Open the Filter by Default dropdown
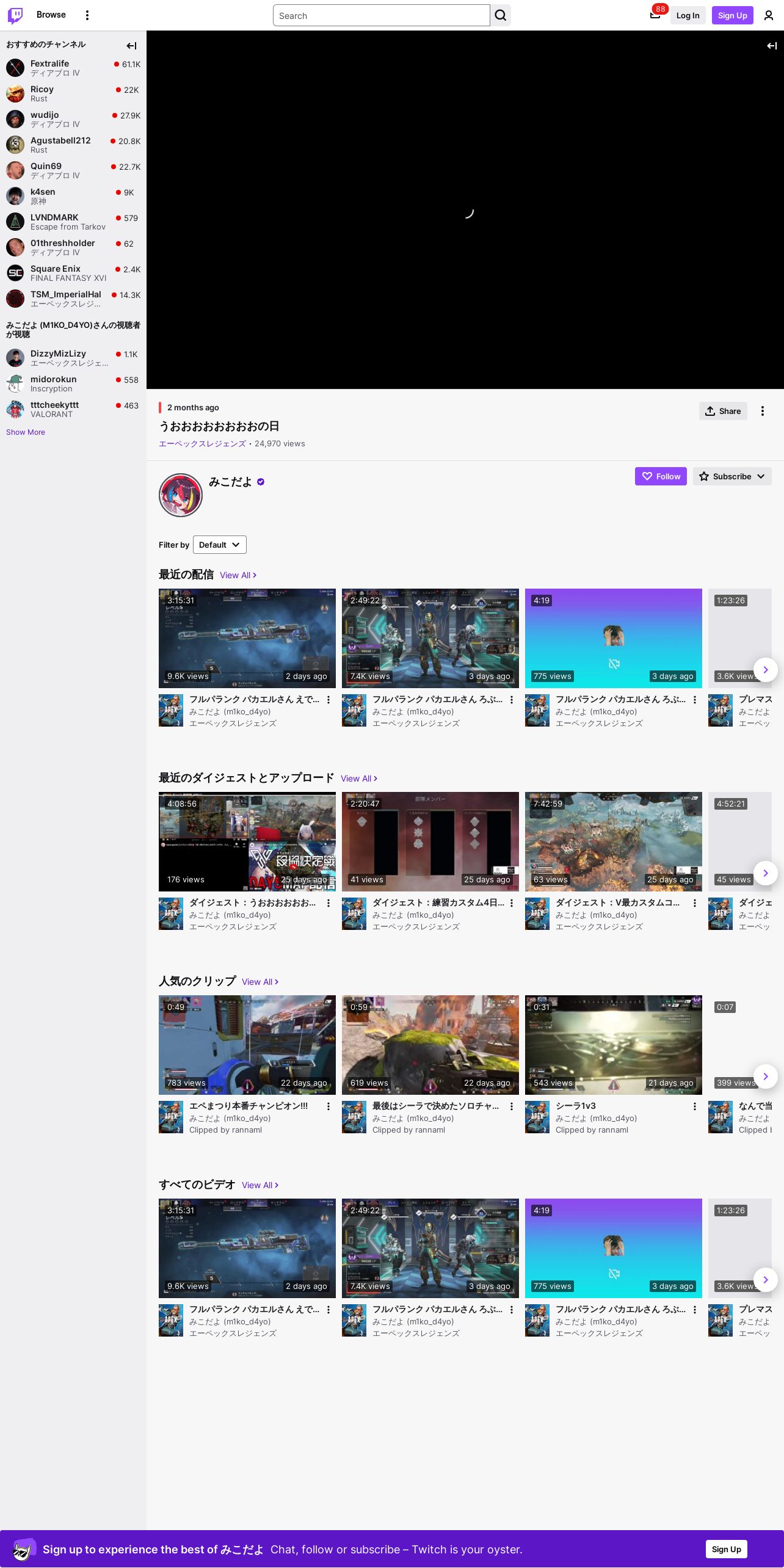This screenshot has width=784, height=1568. pos(220,545)
